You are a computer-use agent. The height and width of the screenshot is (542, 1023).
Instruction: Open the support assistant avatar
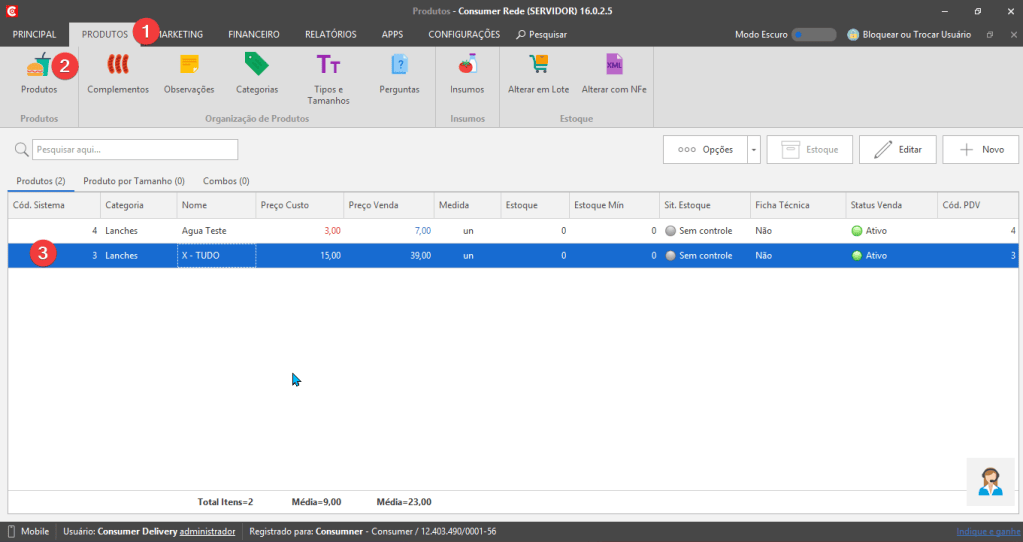pyautogui.click(x=990, y=482)
